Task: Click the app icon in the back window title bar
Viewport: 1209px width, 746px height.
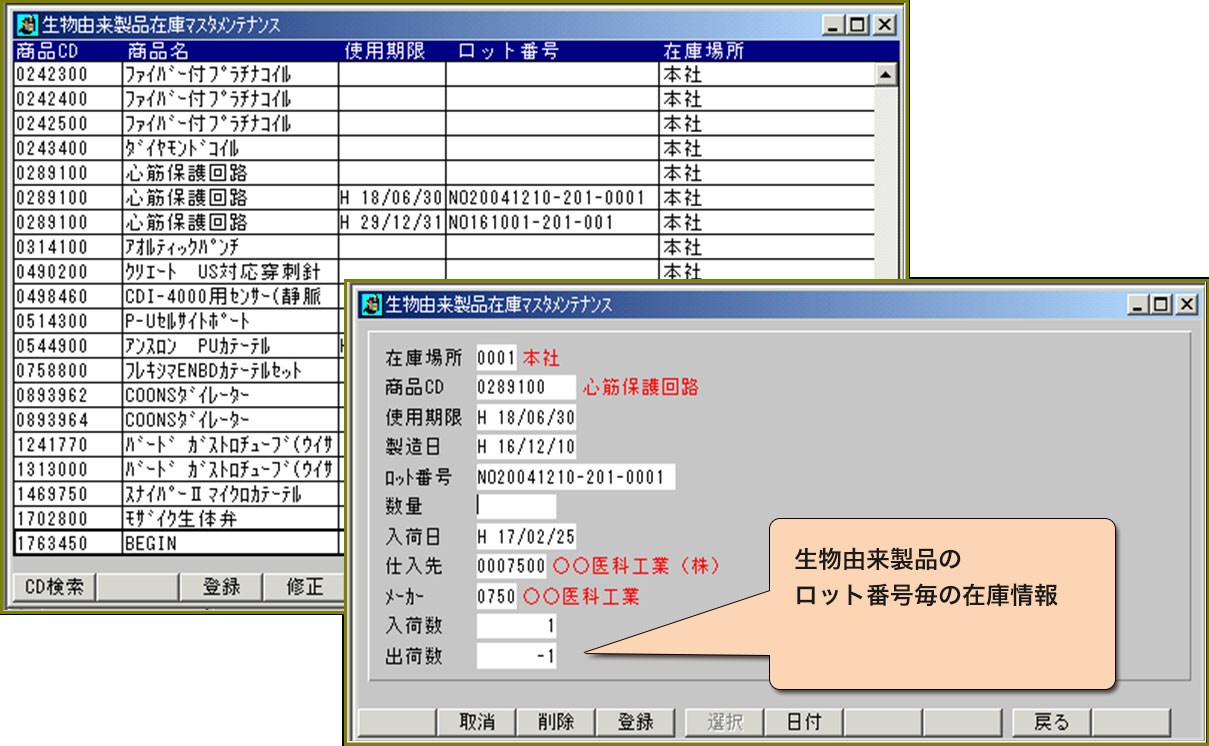Action: click(x=27, y=25)
